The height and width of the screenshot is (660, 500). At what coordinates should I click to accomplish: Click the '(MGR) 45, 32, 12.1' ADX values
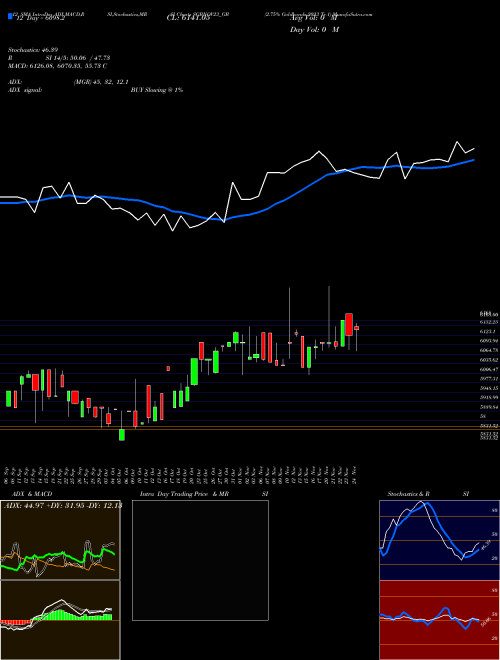click(101, 82)
